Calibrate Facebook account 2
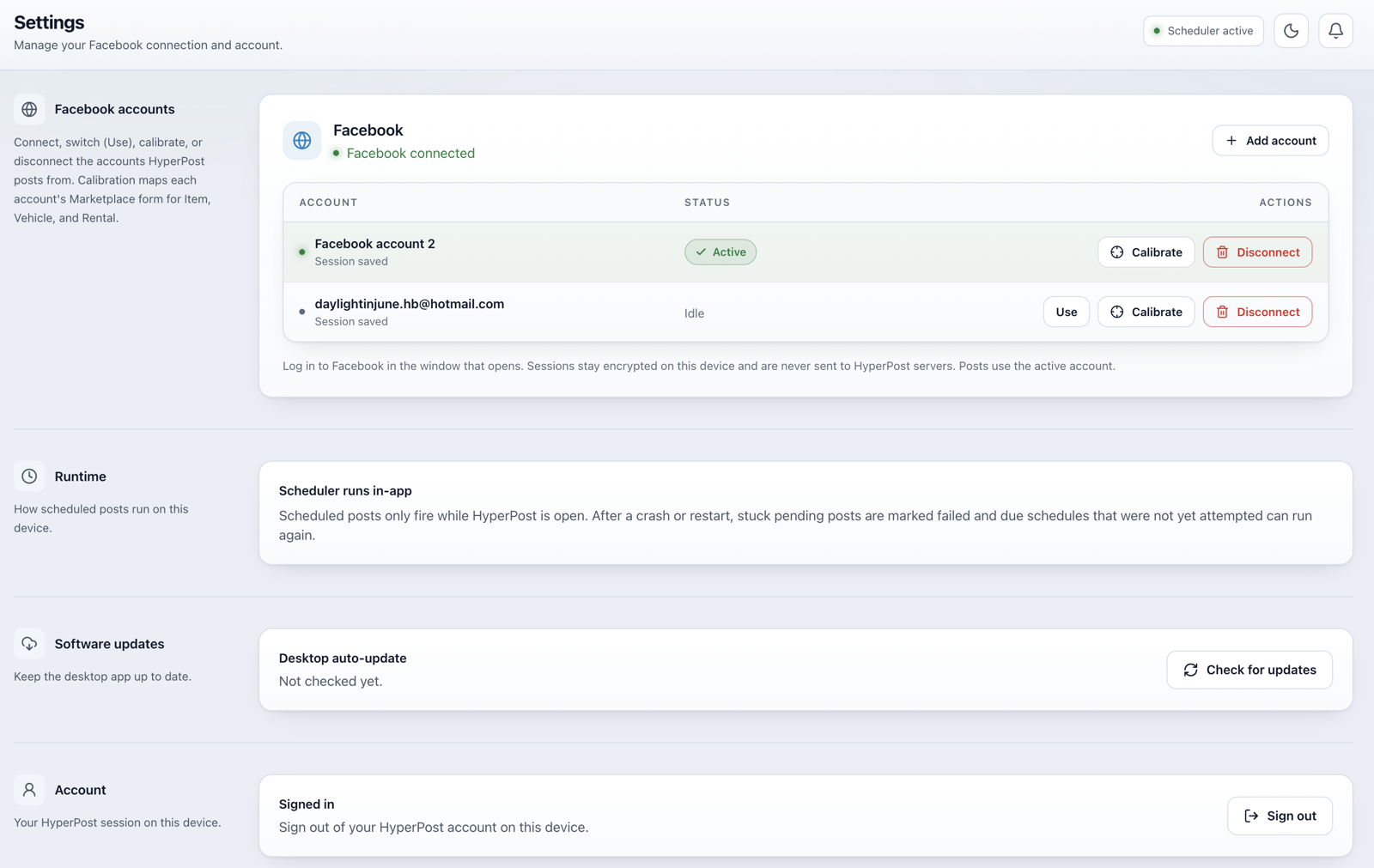 coord(1146,252)
